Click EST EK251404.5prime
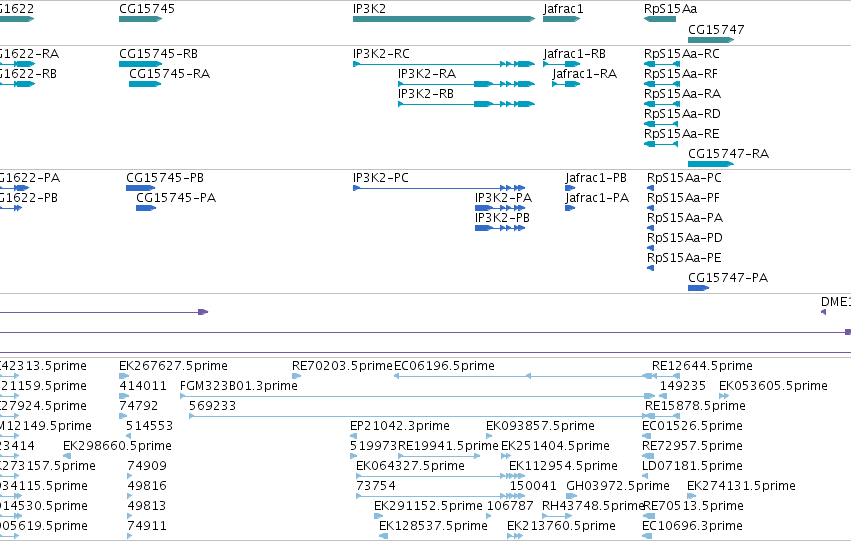Image resolution: width=851 pixels, height=541 pixels. pyautogui.click(x=555, y=446)
